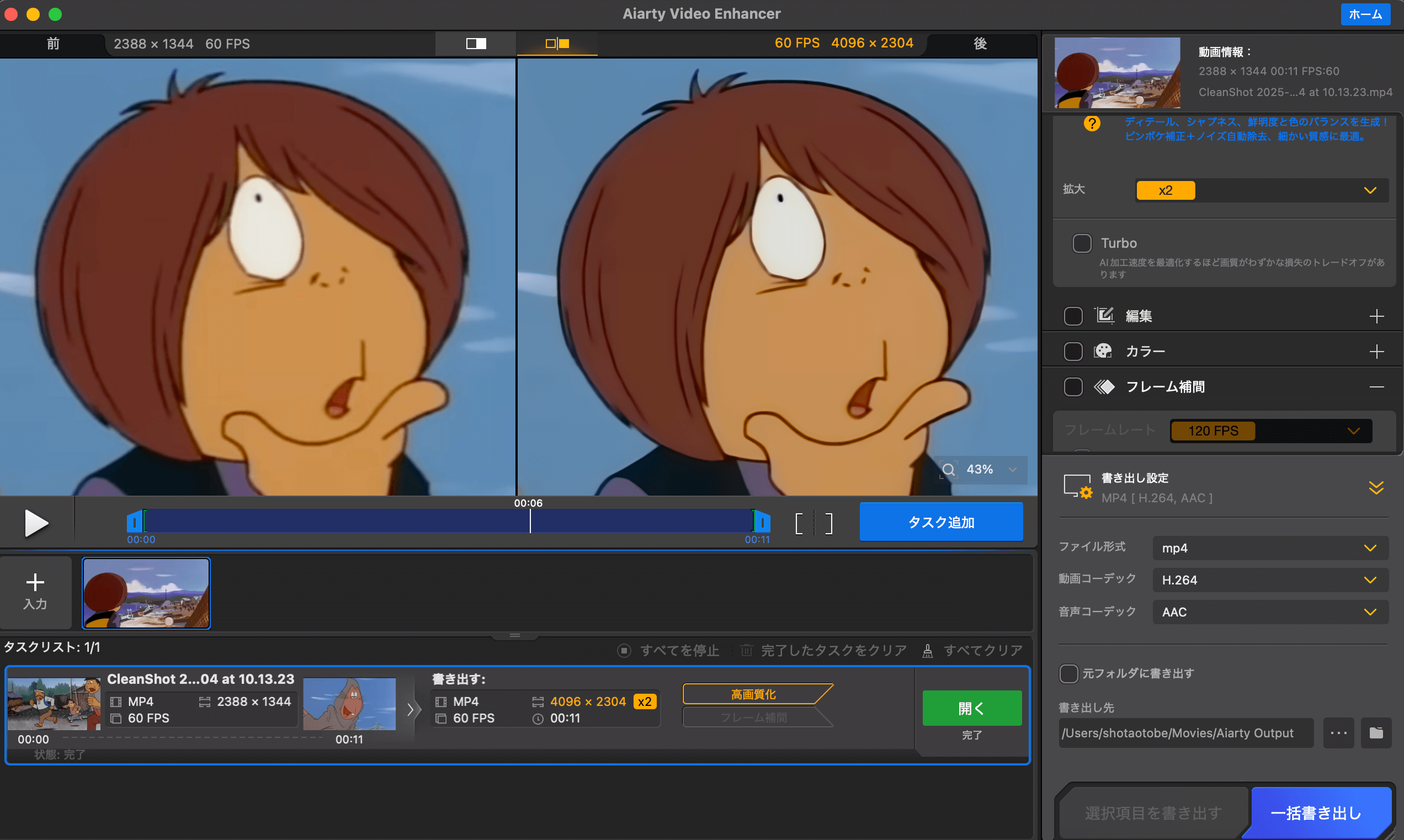Viewport: 1404px width, 840px height.
Task: Open the 拡大 x2 scale dropdown
Action: coord(1261,191)
